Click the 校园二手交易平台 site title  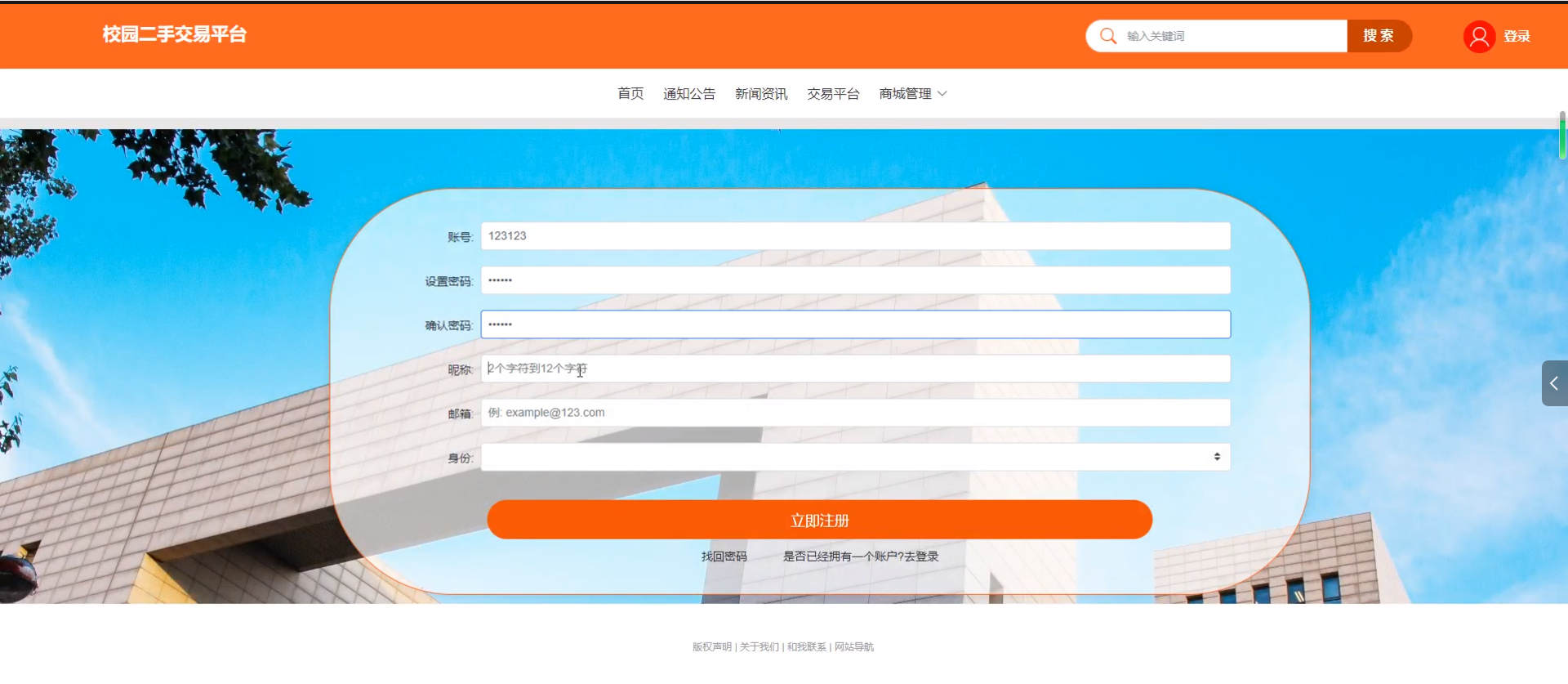click(x=174, y=34)
